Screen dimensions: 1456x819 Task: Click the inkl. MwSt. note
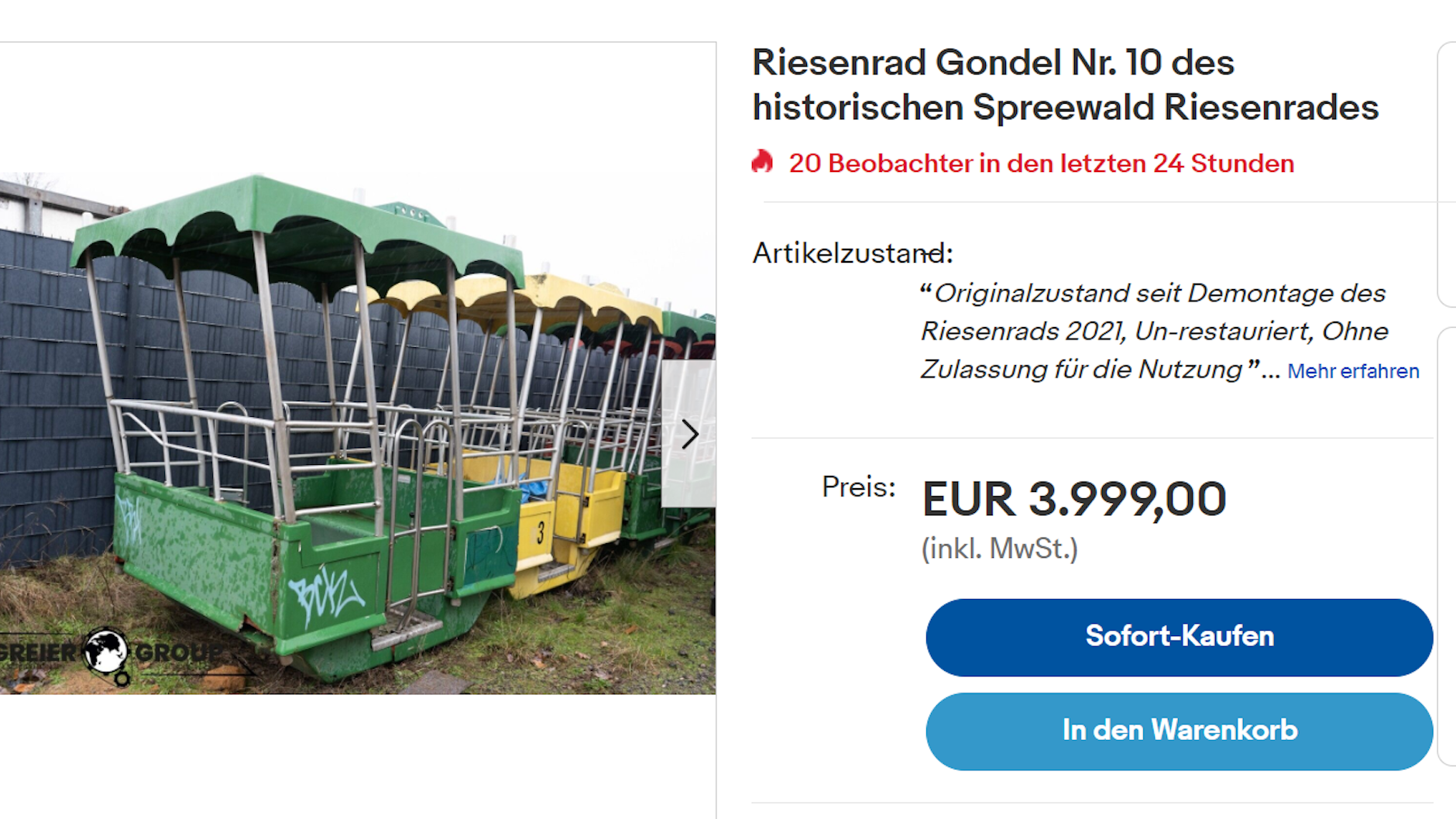click(999, 549)
